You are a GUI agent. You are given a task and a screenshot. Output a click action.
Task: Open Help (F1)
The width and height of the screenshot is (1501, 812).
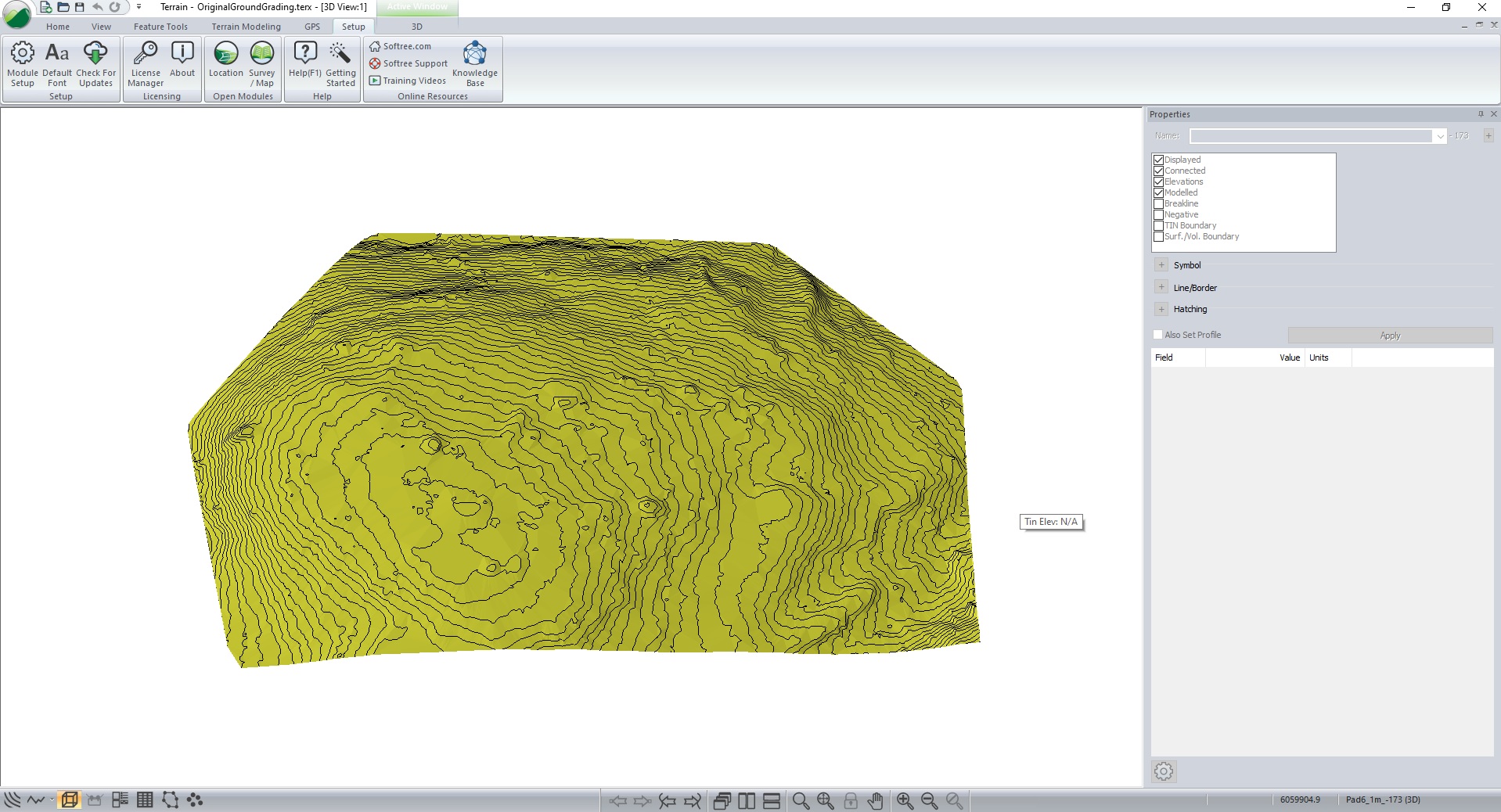(305, 60)
